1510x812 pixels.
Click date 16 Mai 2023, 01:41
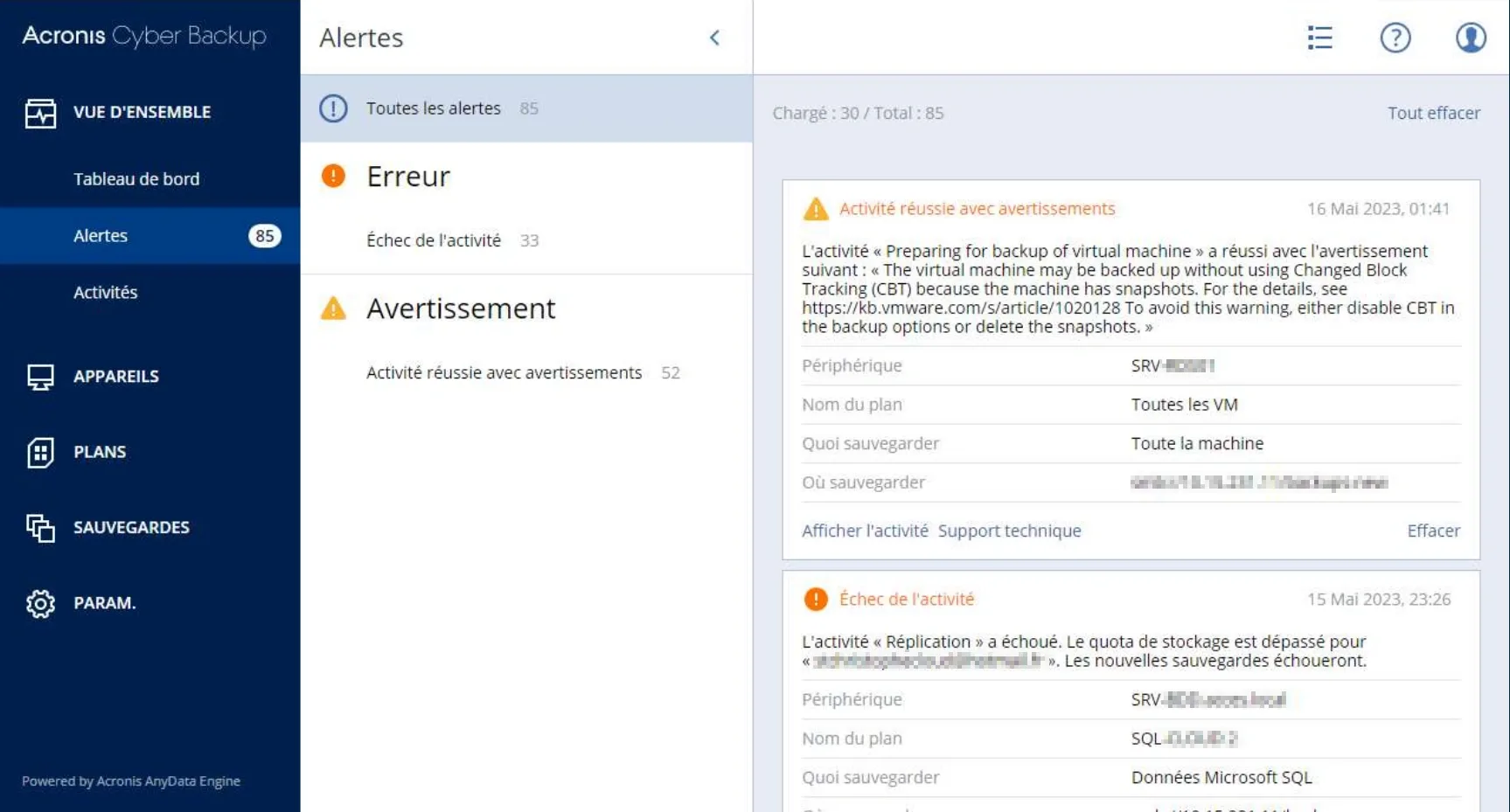pyautogui.click(x=1378, y=209)
